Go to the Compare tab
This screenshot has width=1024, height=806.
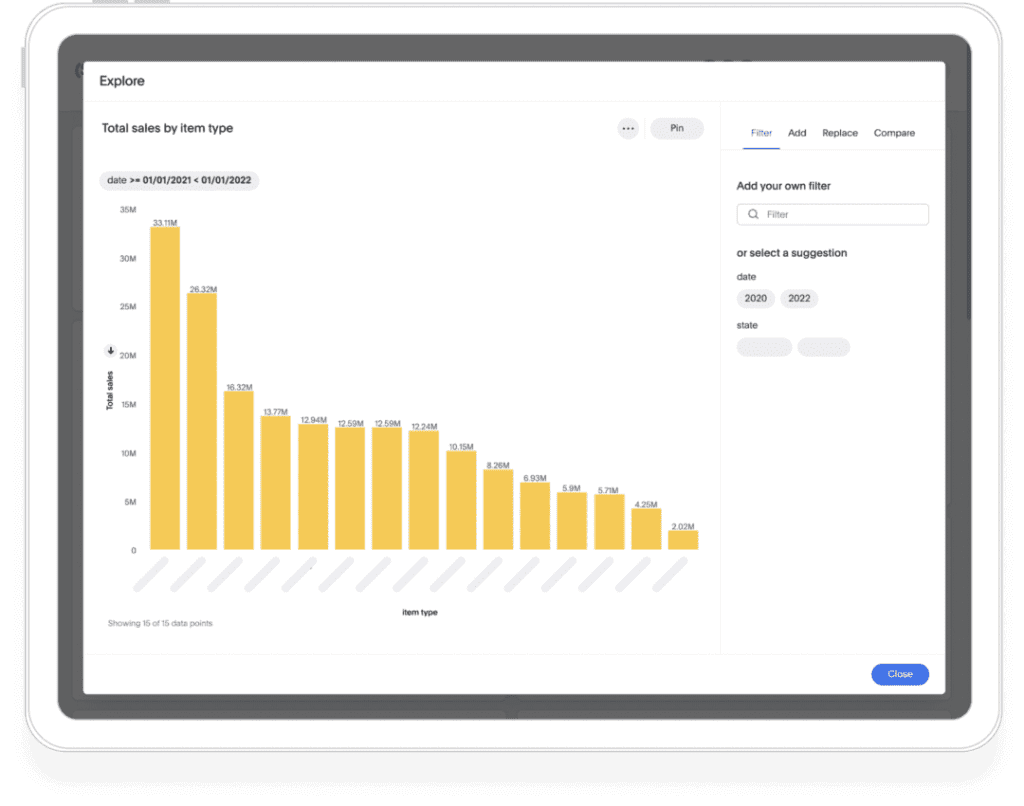coord(894,133)
